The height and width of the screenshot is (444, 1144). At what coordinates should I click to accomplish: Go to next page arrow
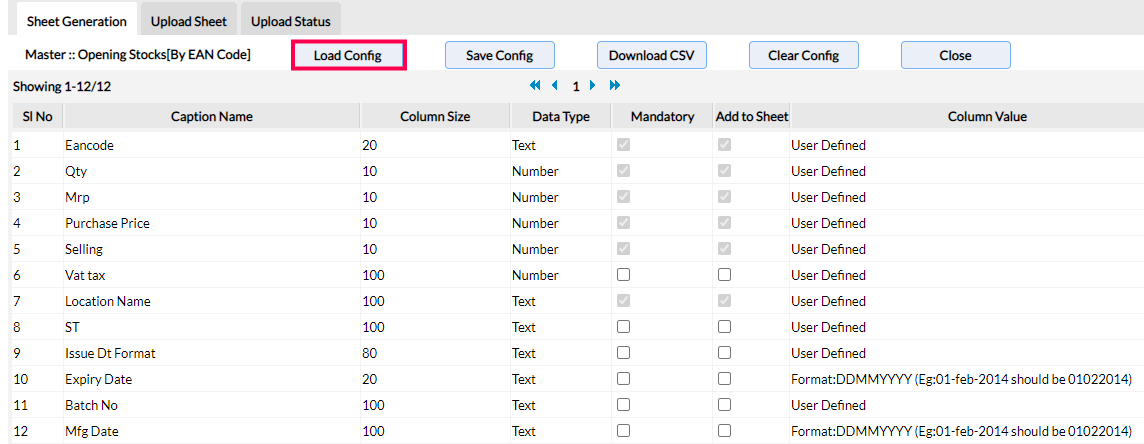click(x=593, y=86)
